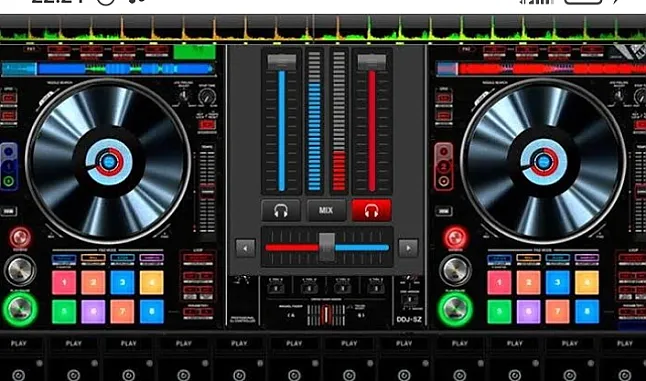This screenshot has height=381, width=646.
Task: Select the blue pad mode tab on left deck
Action: (64, 259)
